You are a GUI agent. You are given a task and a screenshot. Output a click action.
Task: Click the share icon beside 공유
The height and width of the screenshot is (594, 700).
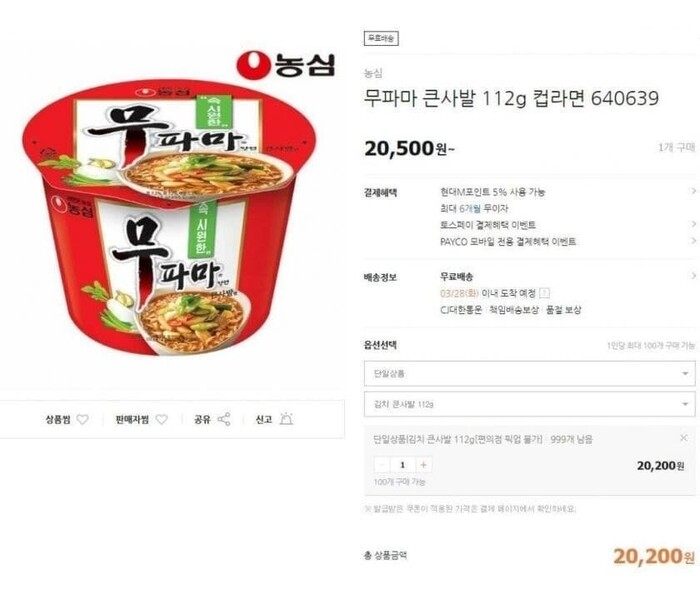point(224,420)
